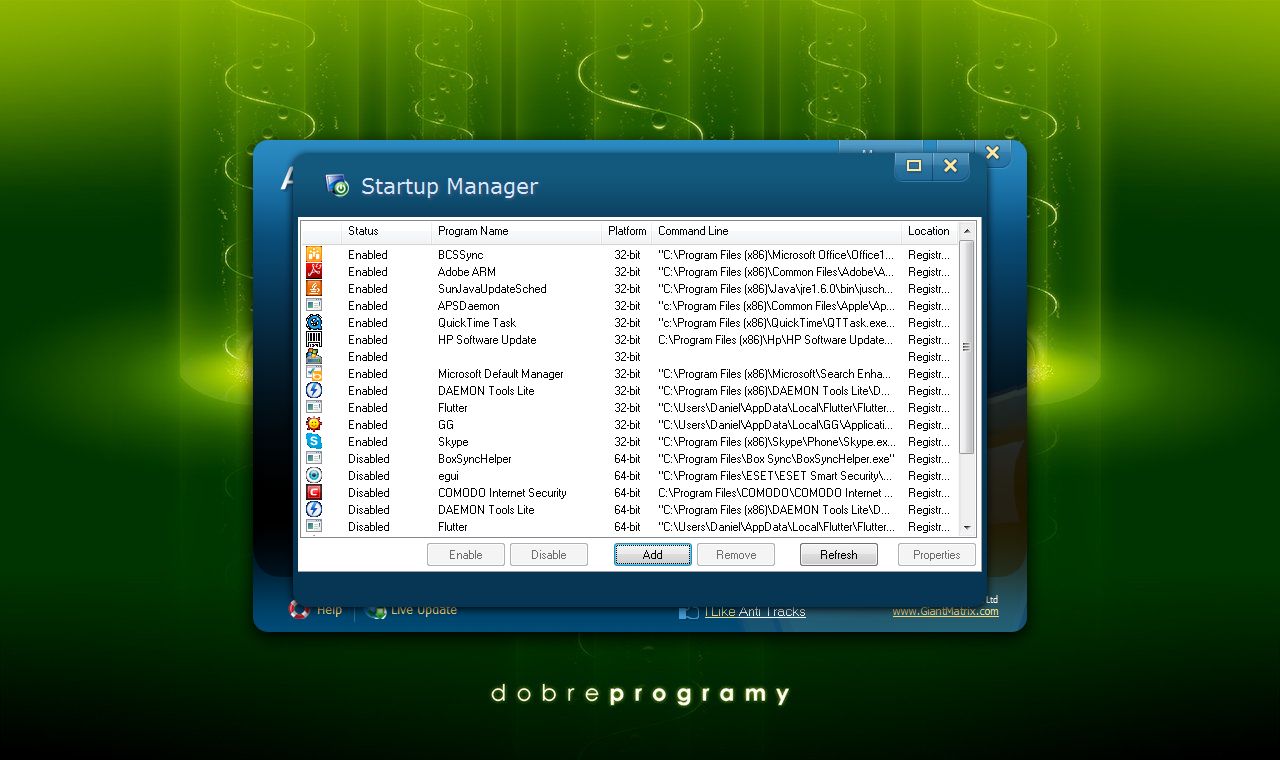The width and height of the screenshot is (1280, 760).
Task: Refresh the startup list
Action: (839, 555)
